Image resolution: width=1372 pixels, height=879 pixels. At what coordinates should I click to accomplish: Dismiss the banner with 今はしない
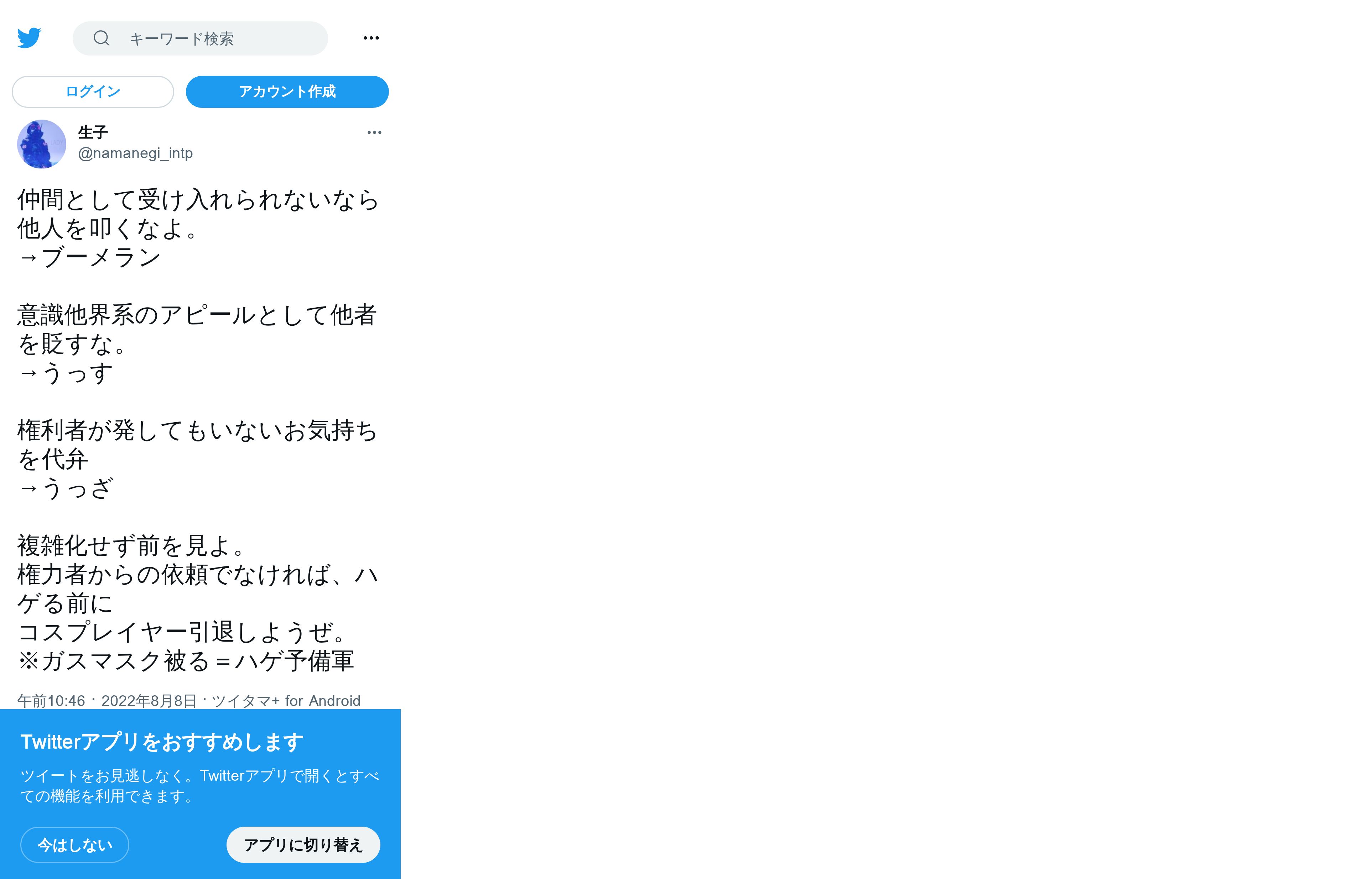click(x=75, y=845)
